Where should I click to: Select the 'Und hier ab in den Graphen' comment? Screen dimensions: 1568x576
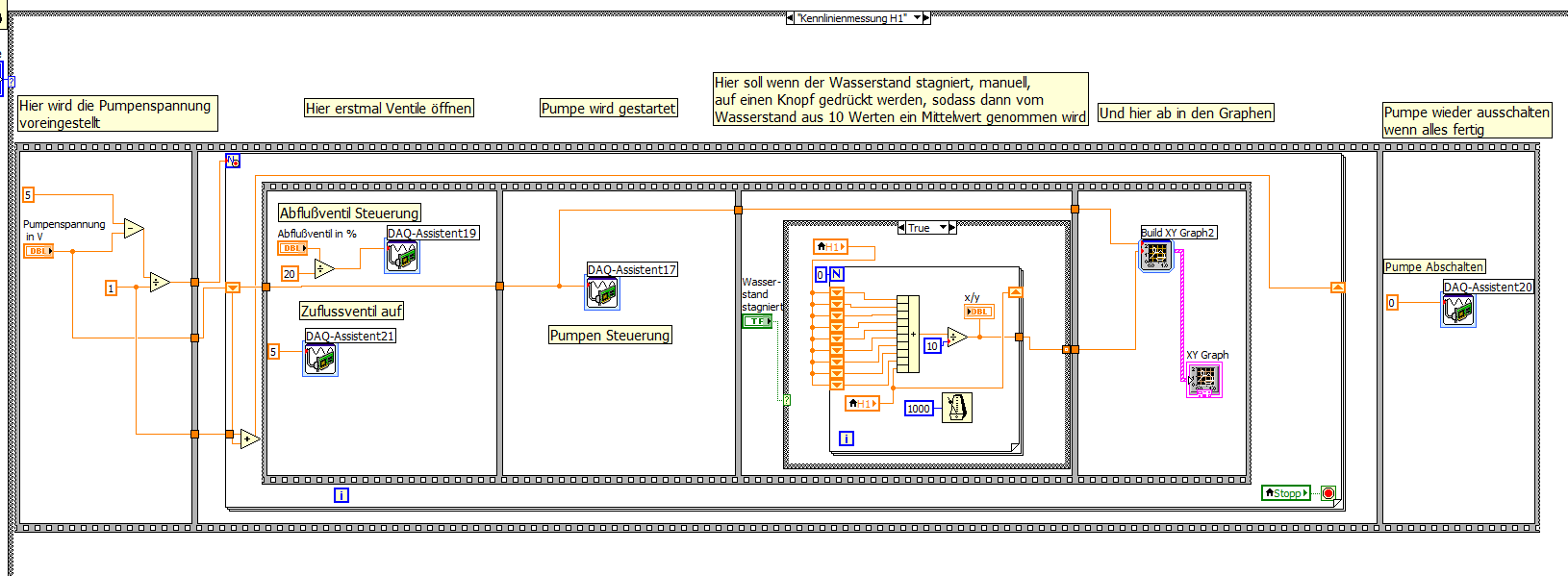(1186, 113)
